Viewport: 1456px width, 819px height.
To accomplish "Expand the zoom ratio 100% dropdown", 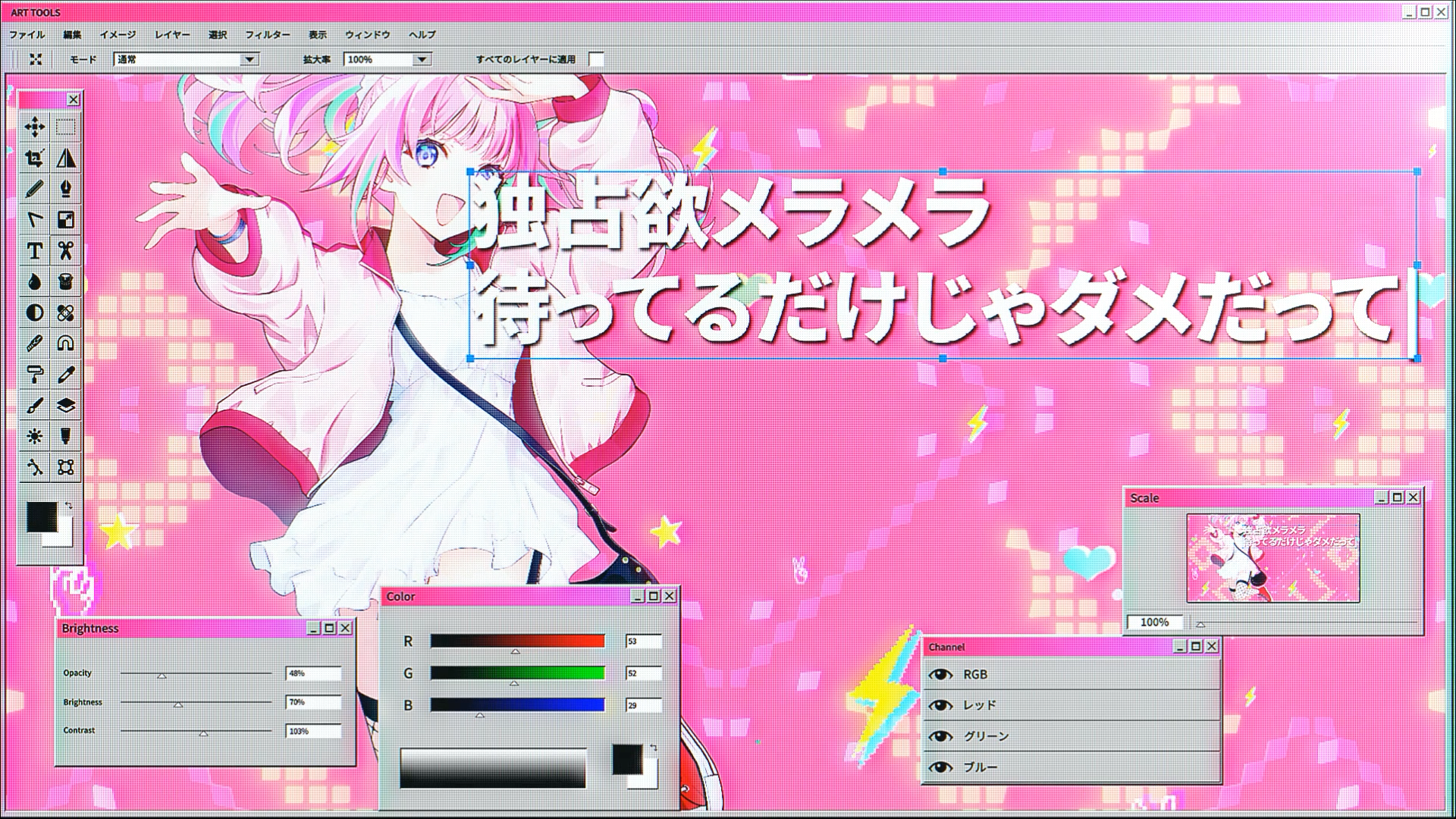I will coord(422,59).
